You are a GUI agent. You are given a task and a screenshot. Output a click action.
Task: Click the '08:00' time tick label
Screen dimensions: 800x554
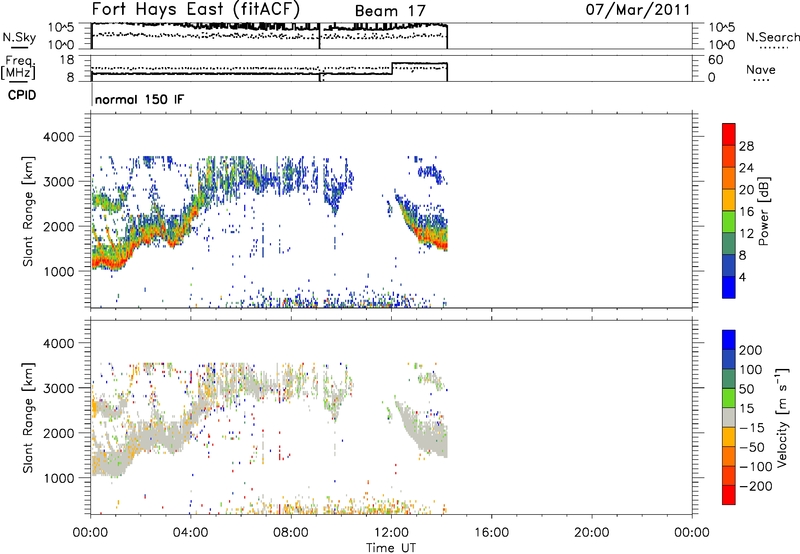291,533
